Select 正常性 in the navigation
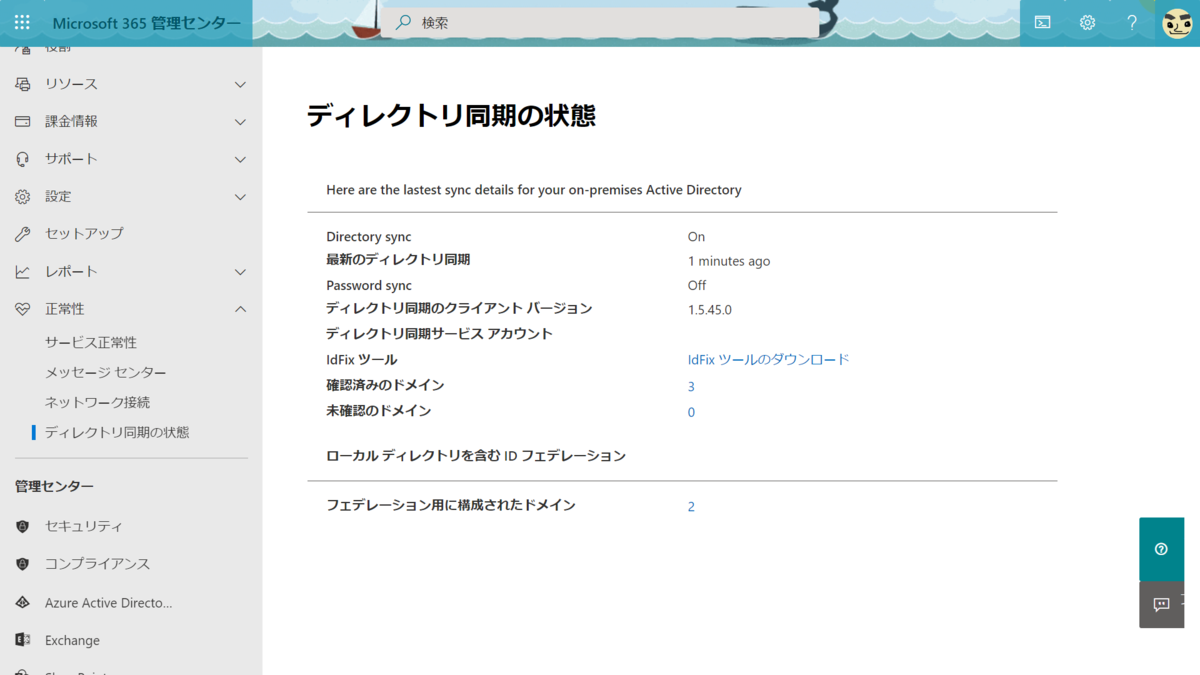The image size is (1200, 675). [x=65, y=309]
